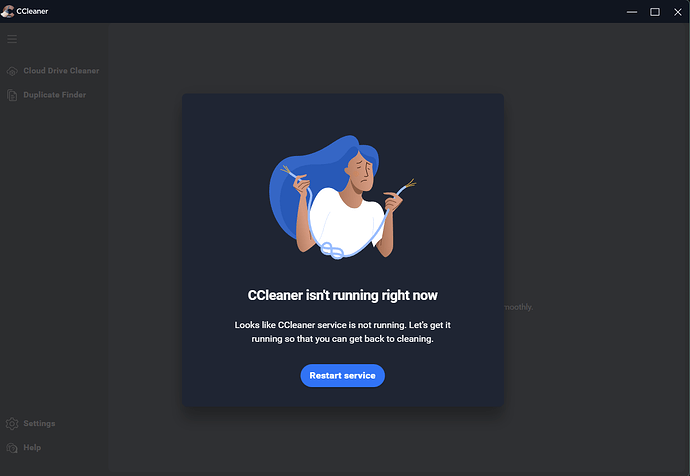The width and height of the screenshot is (690, 476).
Task: Select the Cloud Drive Cleaner label
Action: [x=61, y=71]
